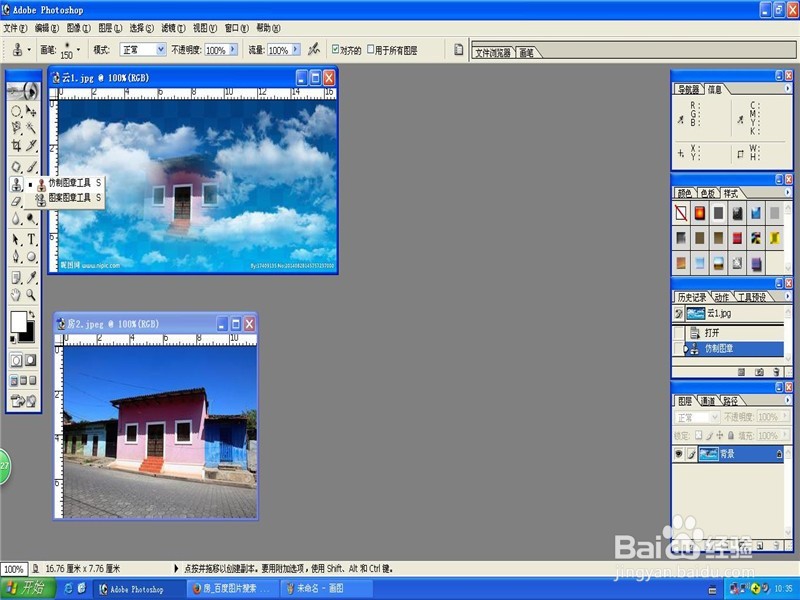
Task: Switch to Standard edit mode
Action: pyautogui.click(x=16, y=360)
